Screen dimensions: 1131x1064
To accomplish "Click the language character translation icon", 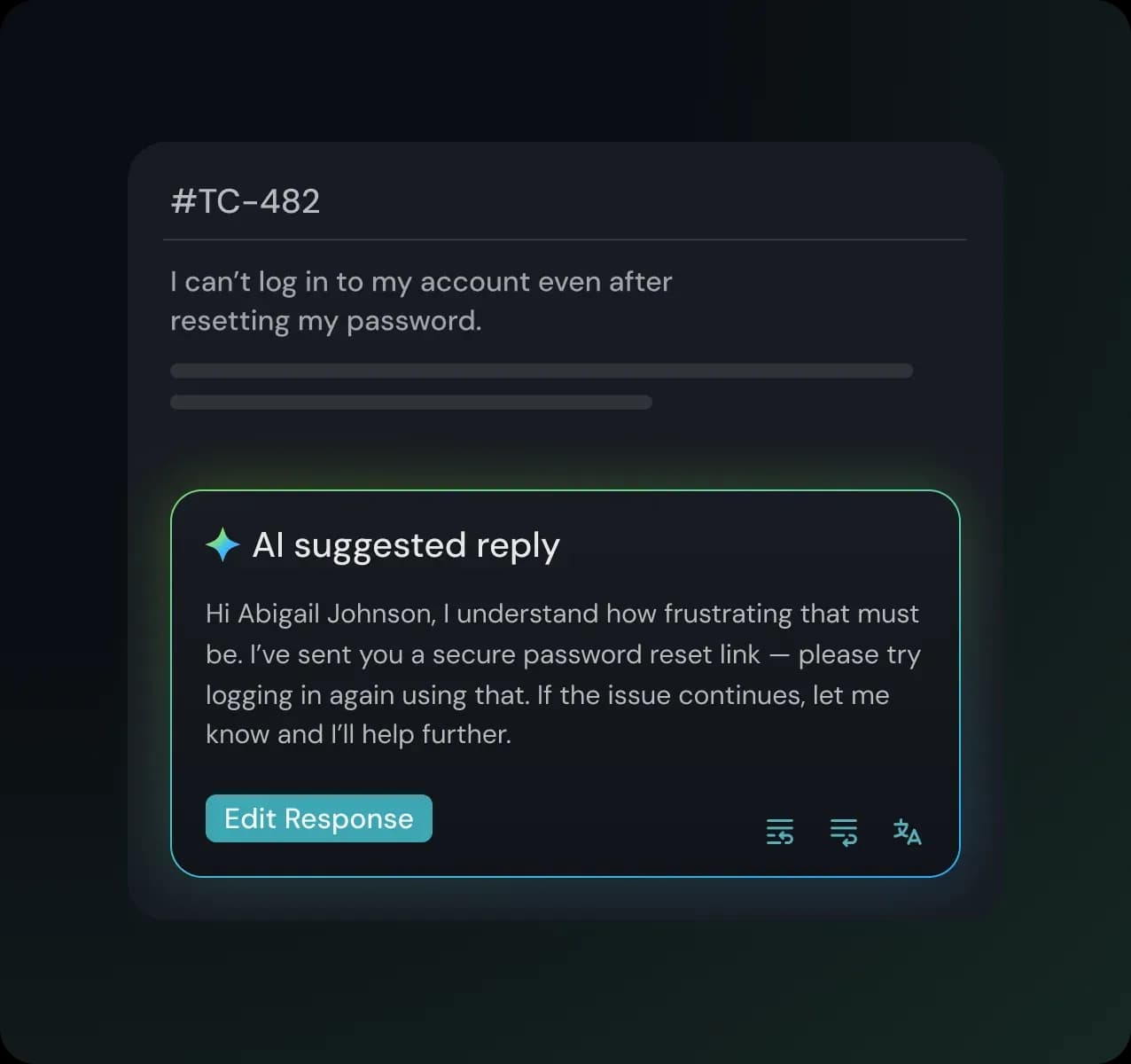I will (907, 832).
